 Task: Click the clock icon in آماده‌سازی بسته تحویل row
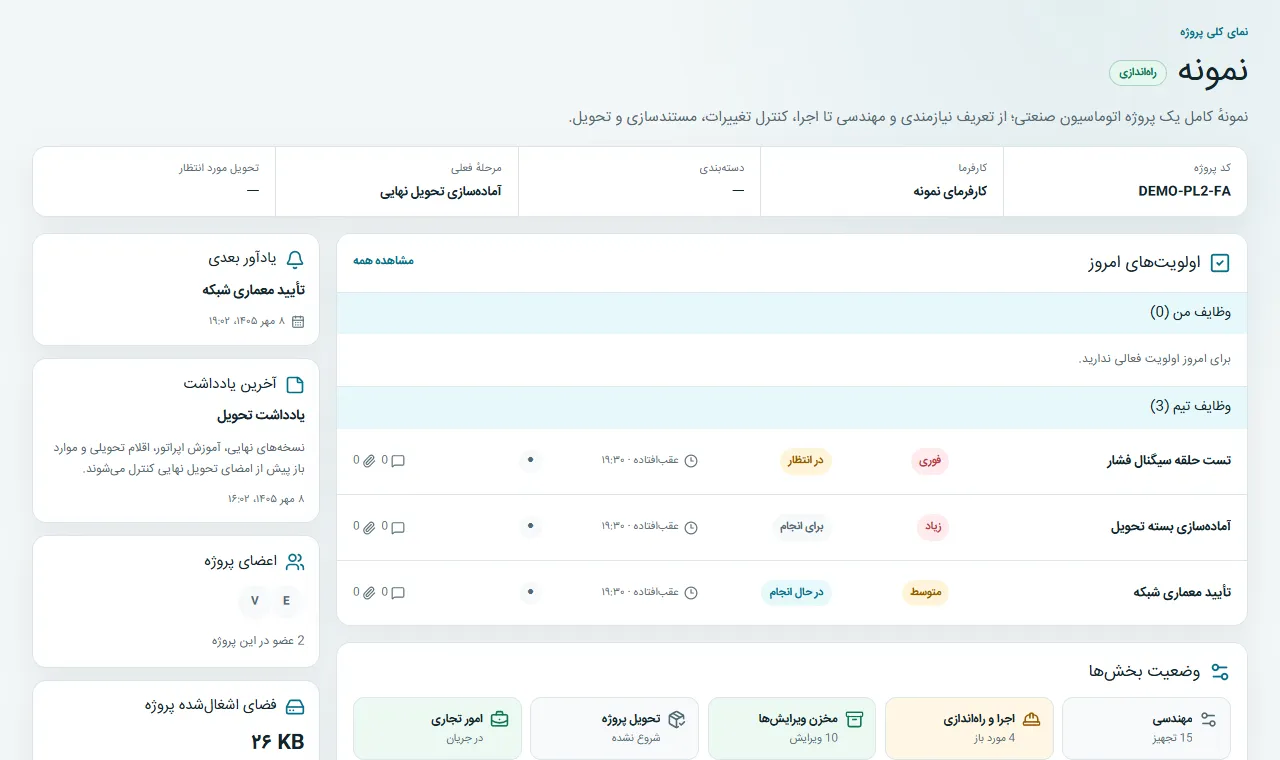click(x=690, y=527)
